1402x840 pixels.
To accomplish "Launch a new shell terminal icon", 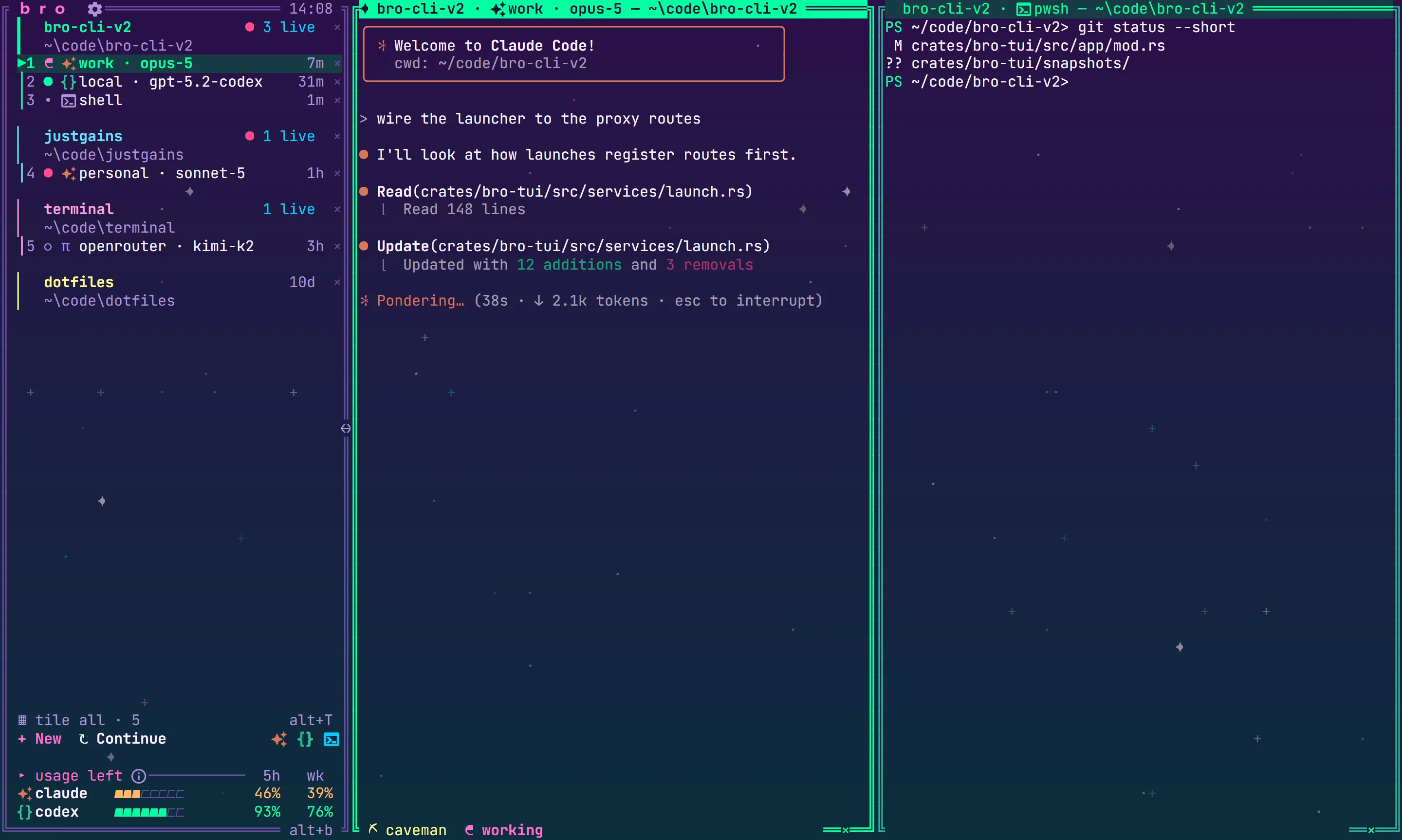I will pos(331,739).
